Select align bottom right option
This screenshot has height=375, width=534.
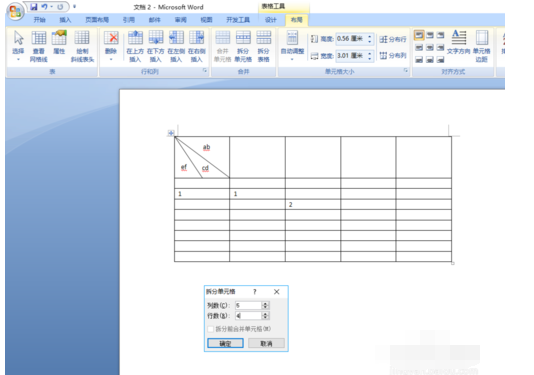tap(440, 60)
